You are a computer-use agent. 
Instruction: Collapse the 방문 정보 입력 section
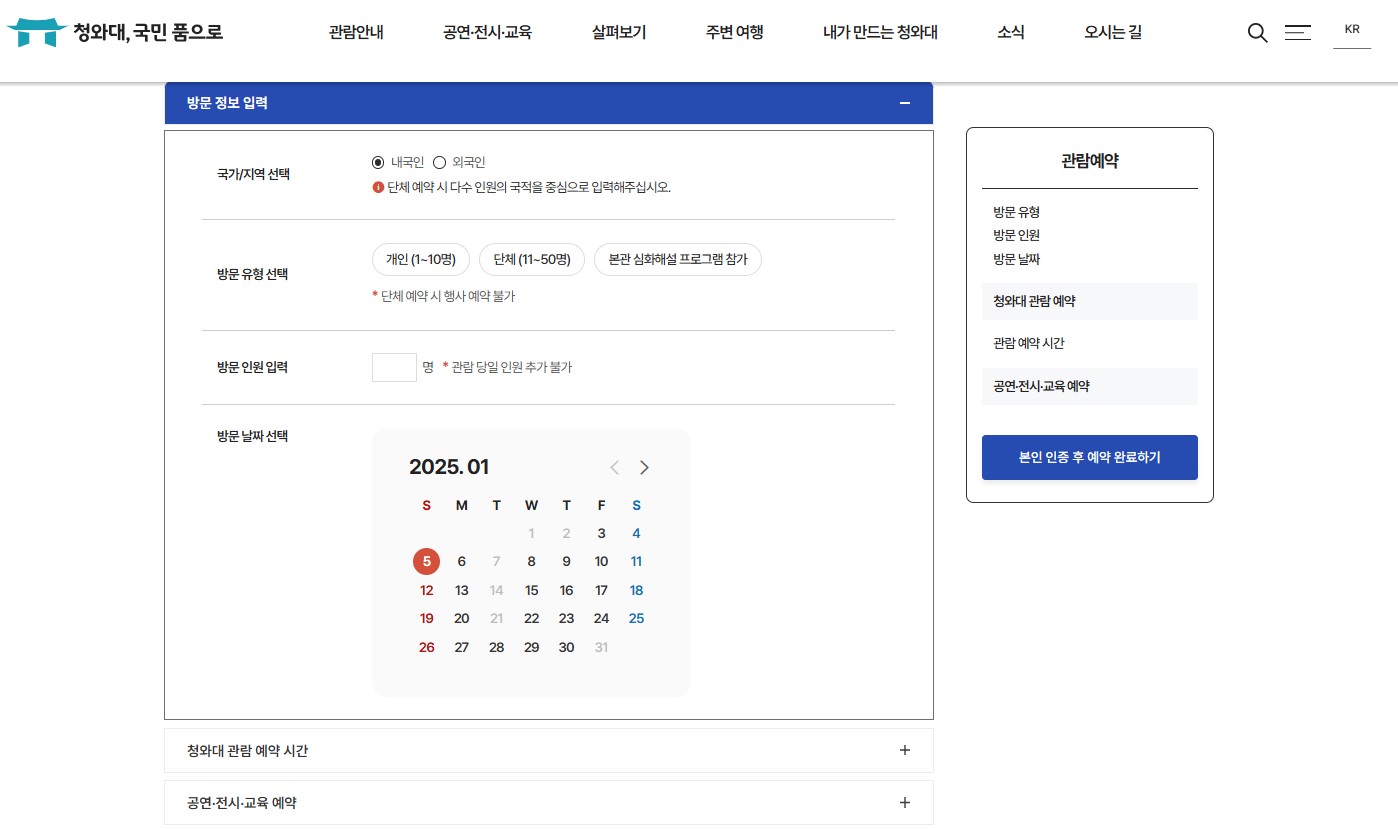[x=904, y=103]
